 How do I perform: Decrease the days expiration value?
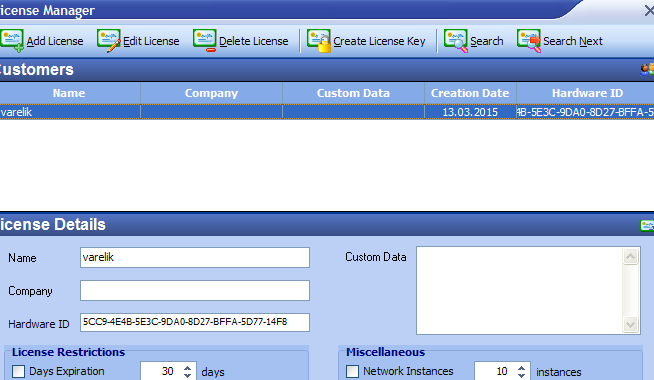[187, 375]
